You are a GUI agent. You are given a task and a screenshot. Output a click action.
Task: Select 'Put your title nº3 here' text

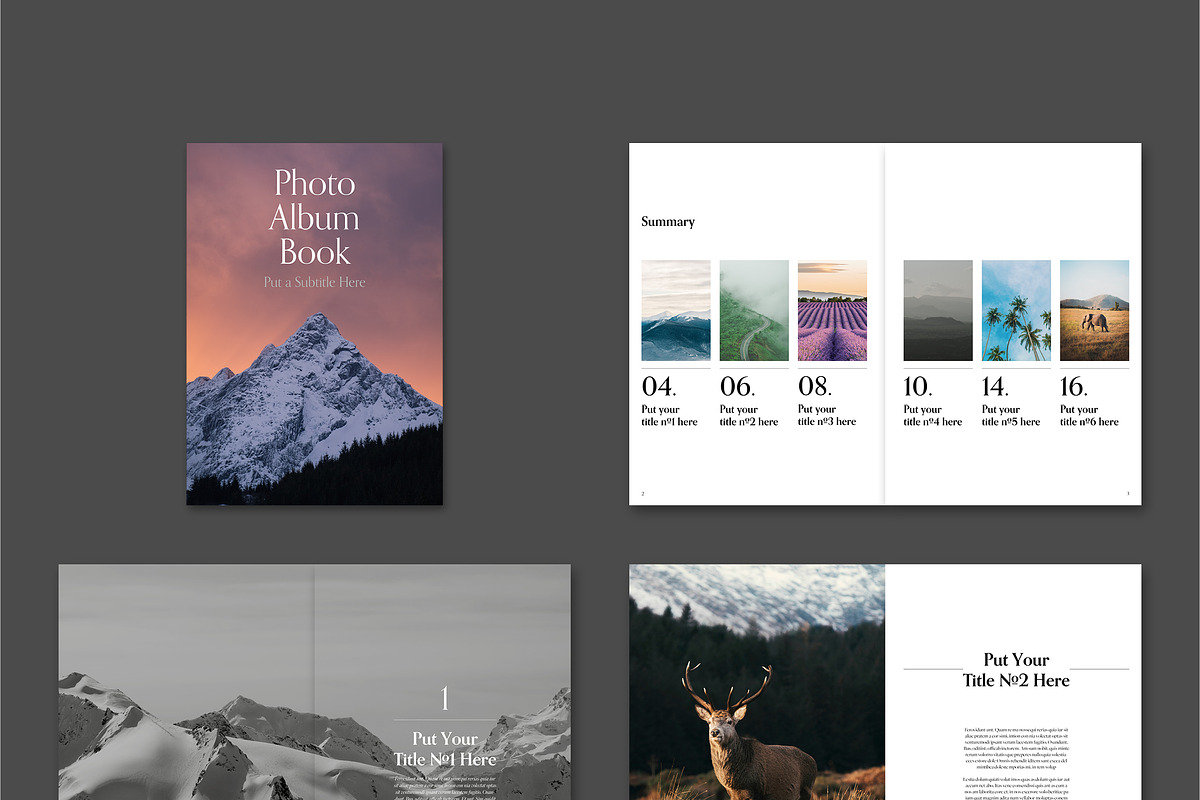tap(827, 416)
